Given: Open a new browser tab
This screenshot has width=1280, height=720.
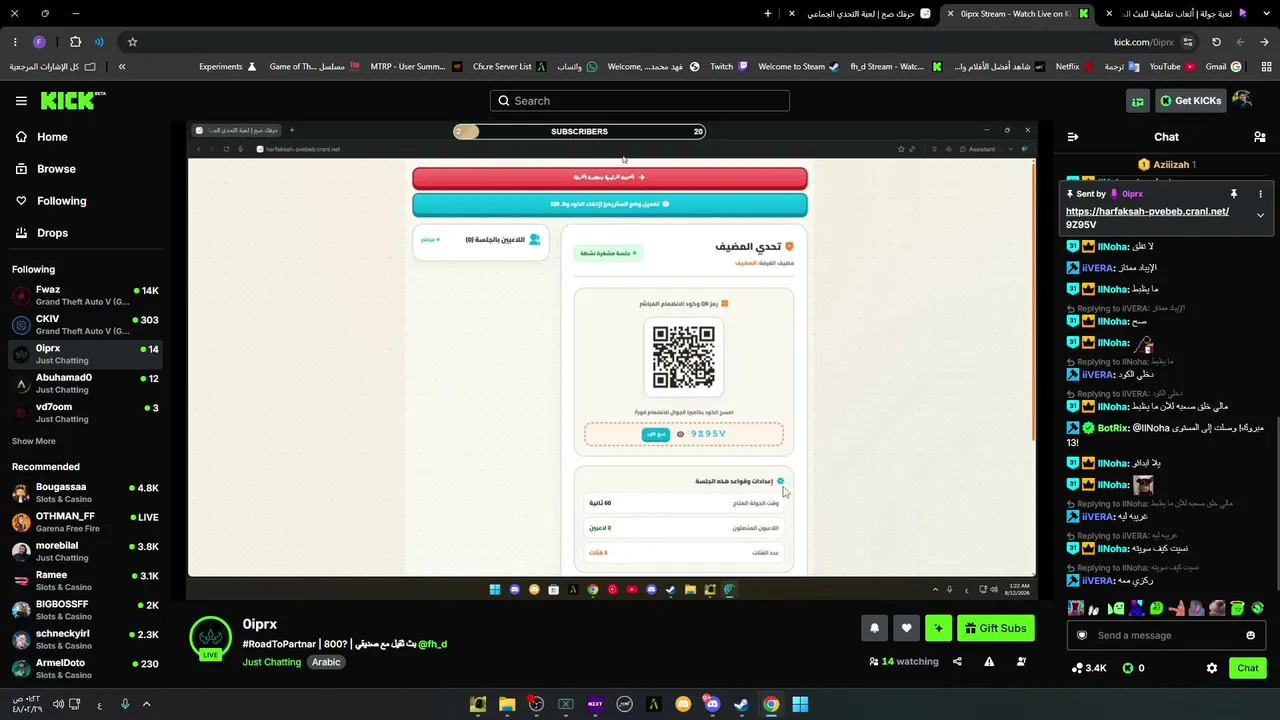Looking at the screenshot, I should pos(768,14).
